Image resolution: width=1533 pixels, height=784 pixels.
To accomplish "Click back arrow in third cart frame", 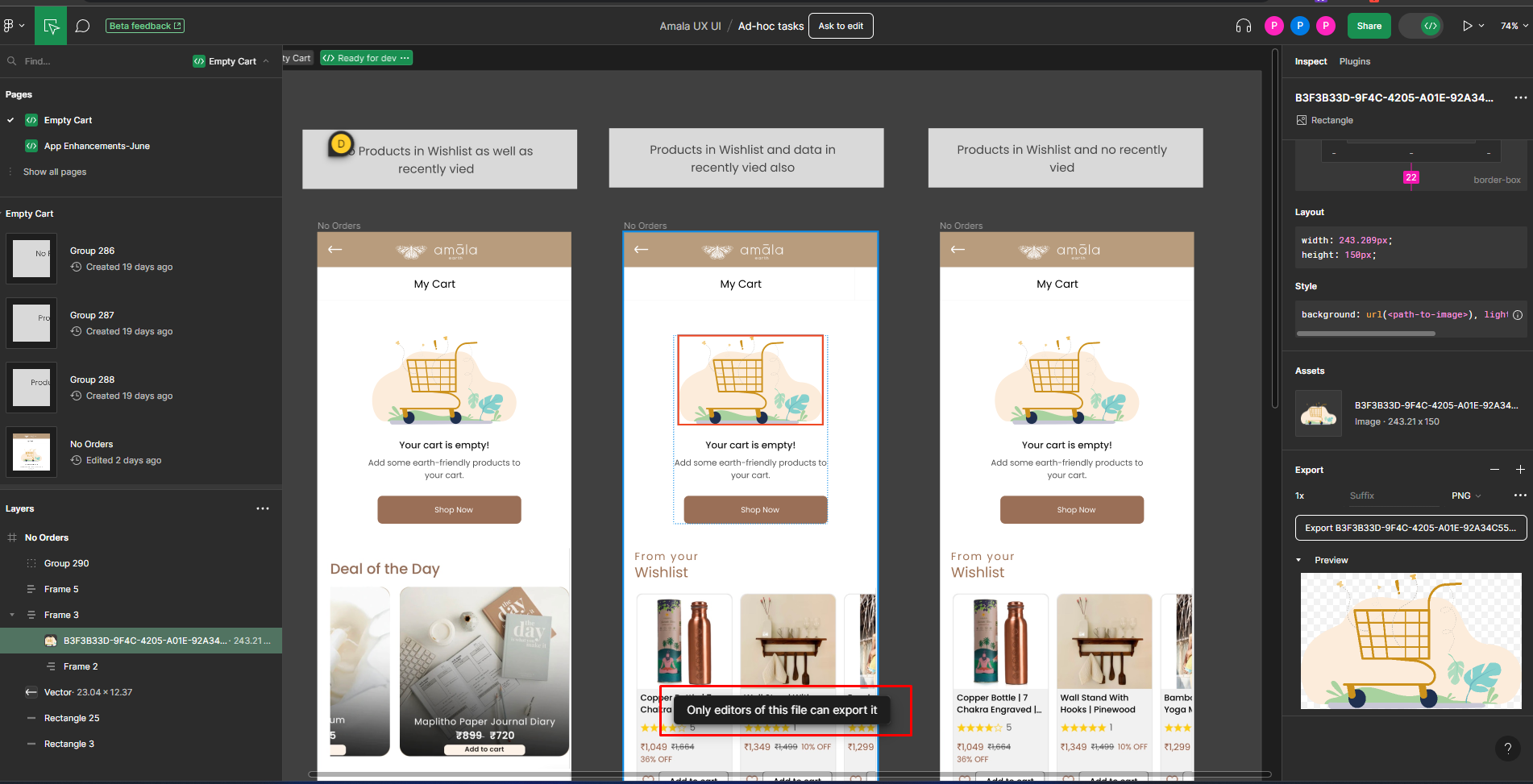I will click(x=958, y=250).
